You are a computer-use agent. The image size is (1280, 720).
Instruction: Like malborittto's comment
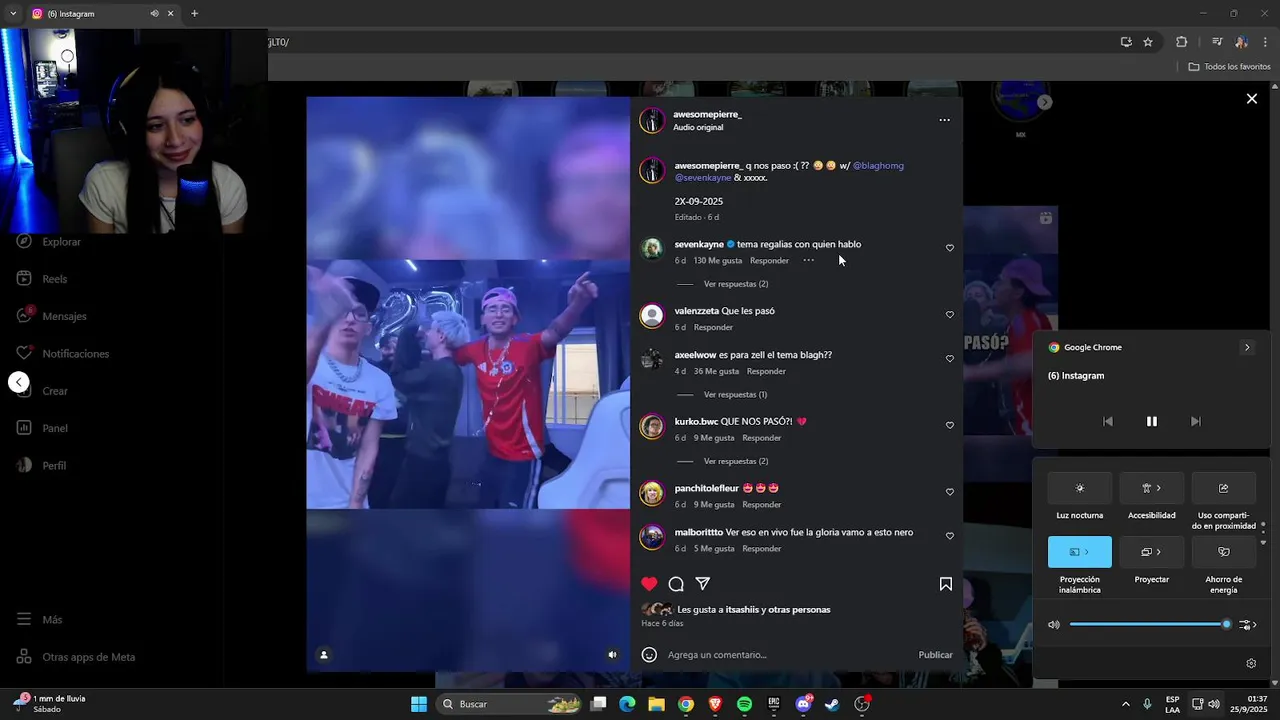tap(950, 536)
